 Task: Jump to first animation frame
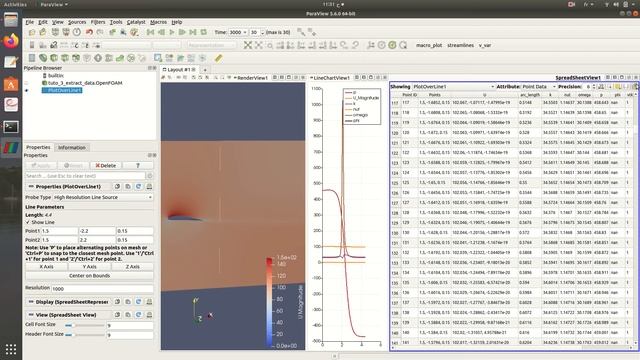pos(151,32)
